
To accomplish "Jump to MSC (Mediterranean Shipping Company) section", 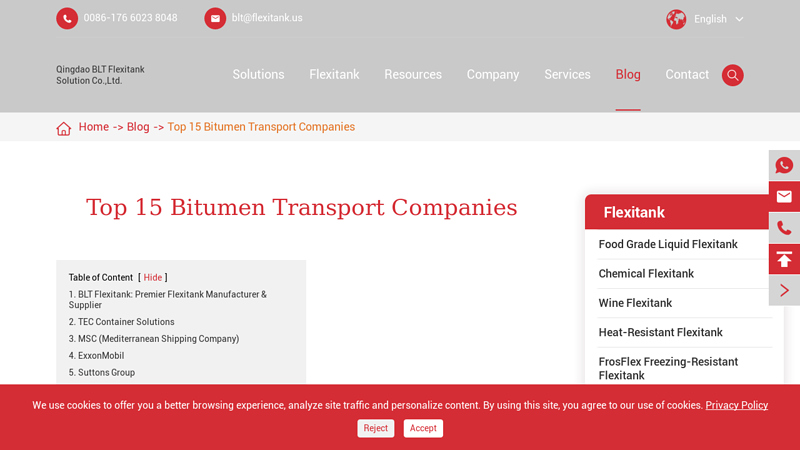I will (154, 339).
